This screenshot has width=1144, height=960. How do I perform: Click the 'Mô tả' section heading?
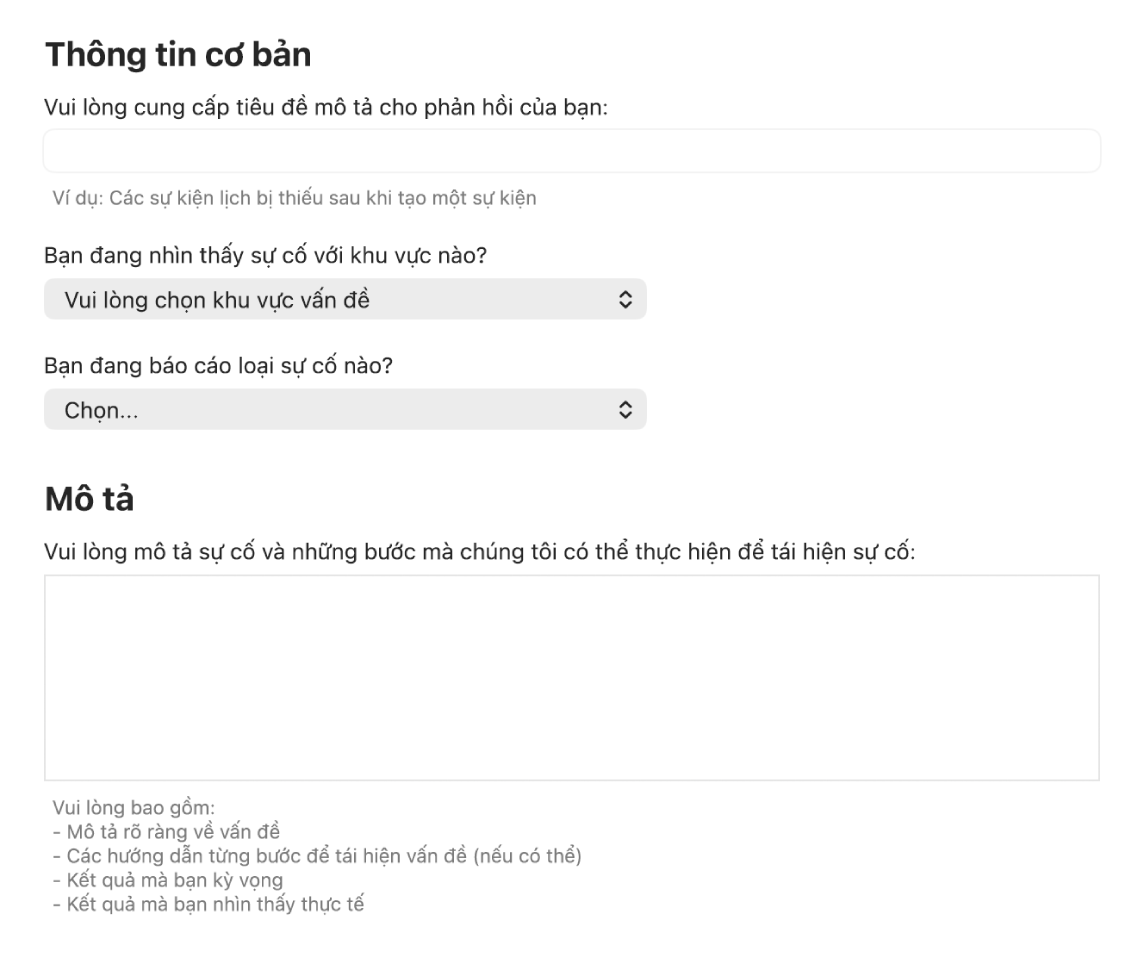click(89, 500)
